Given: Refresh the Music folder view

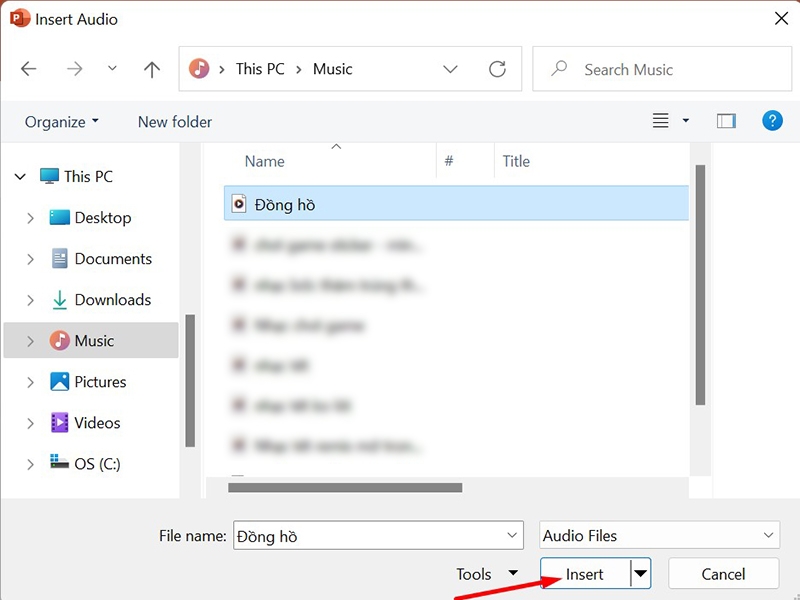Looking at the screenshot, I should (497, 69).
